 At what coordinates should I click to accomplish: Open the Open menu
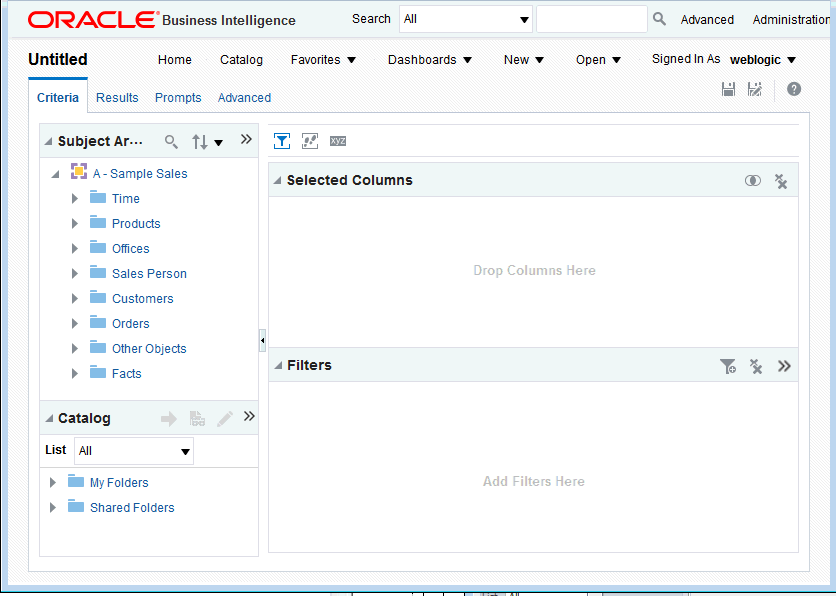click(598, 60)
